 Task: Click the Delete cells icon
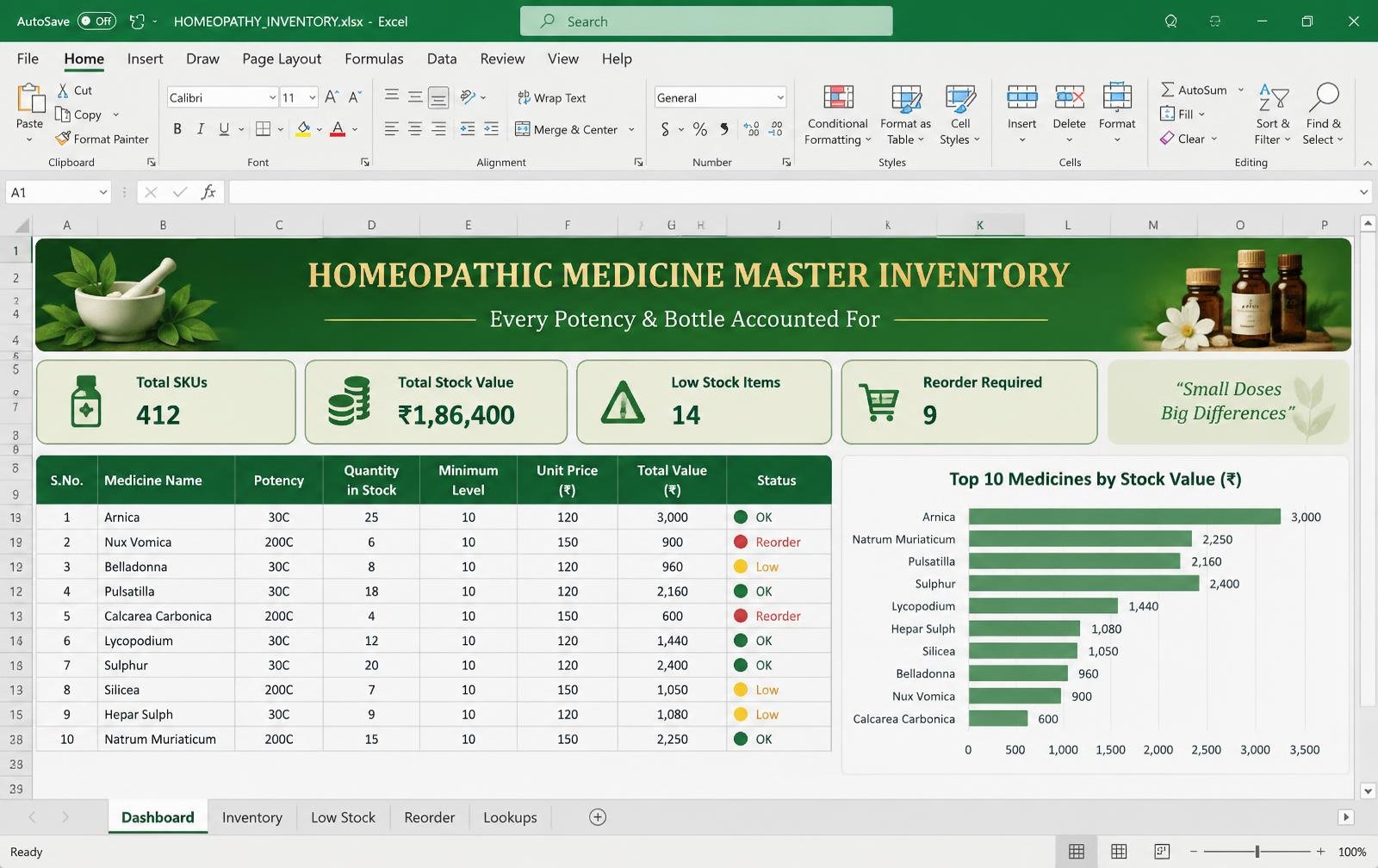(x=1070, y=98)
